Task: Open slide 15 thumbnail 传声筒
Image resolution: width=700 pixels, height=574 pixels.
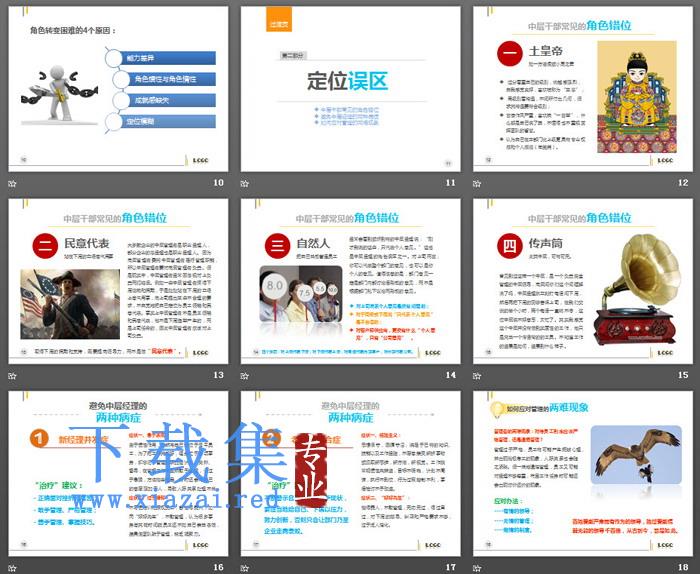Action: point(583,281)
